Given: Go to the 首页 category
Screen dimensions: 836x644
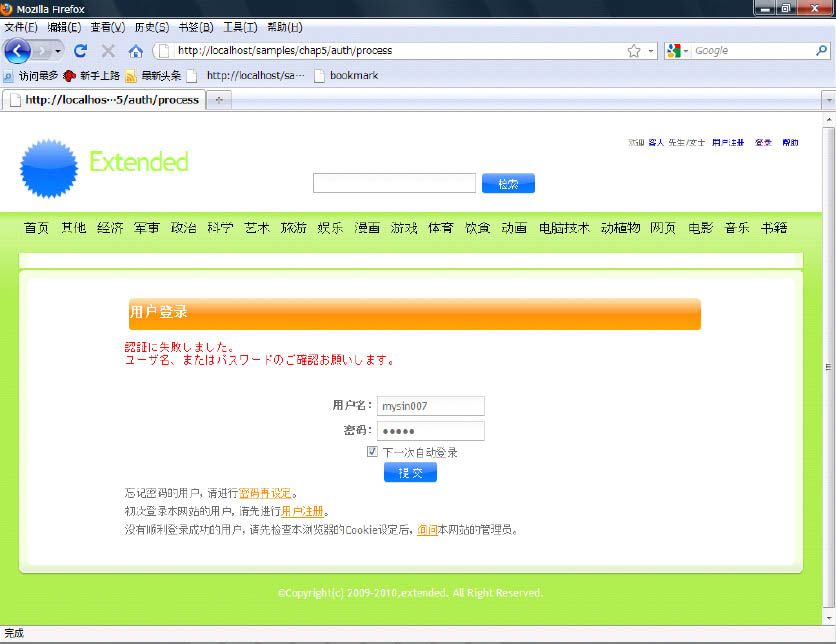Looking at the screenshot, I should [x=36, y=228].
